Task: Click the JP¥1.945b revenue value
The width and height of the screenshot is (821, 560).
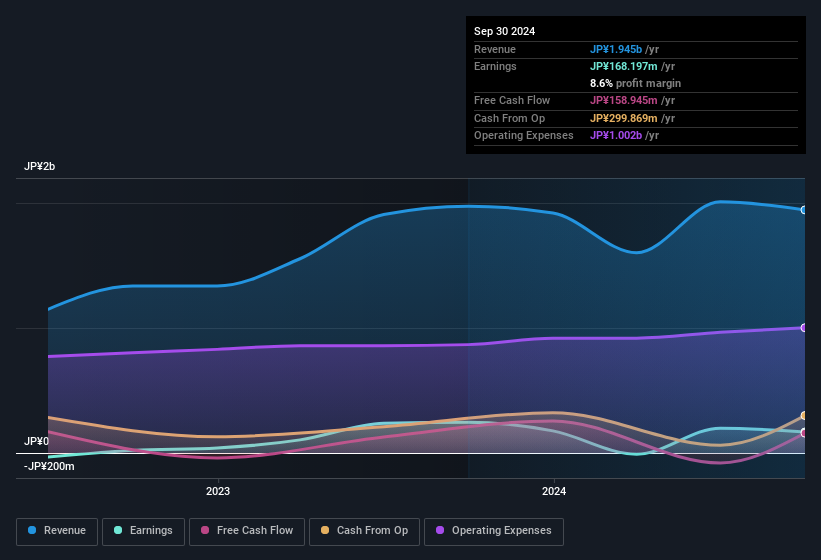Action: pos(616,49)
